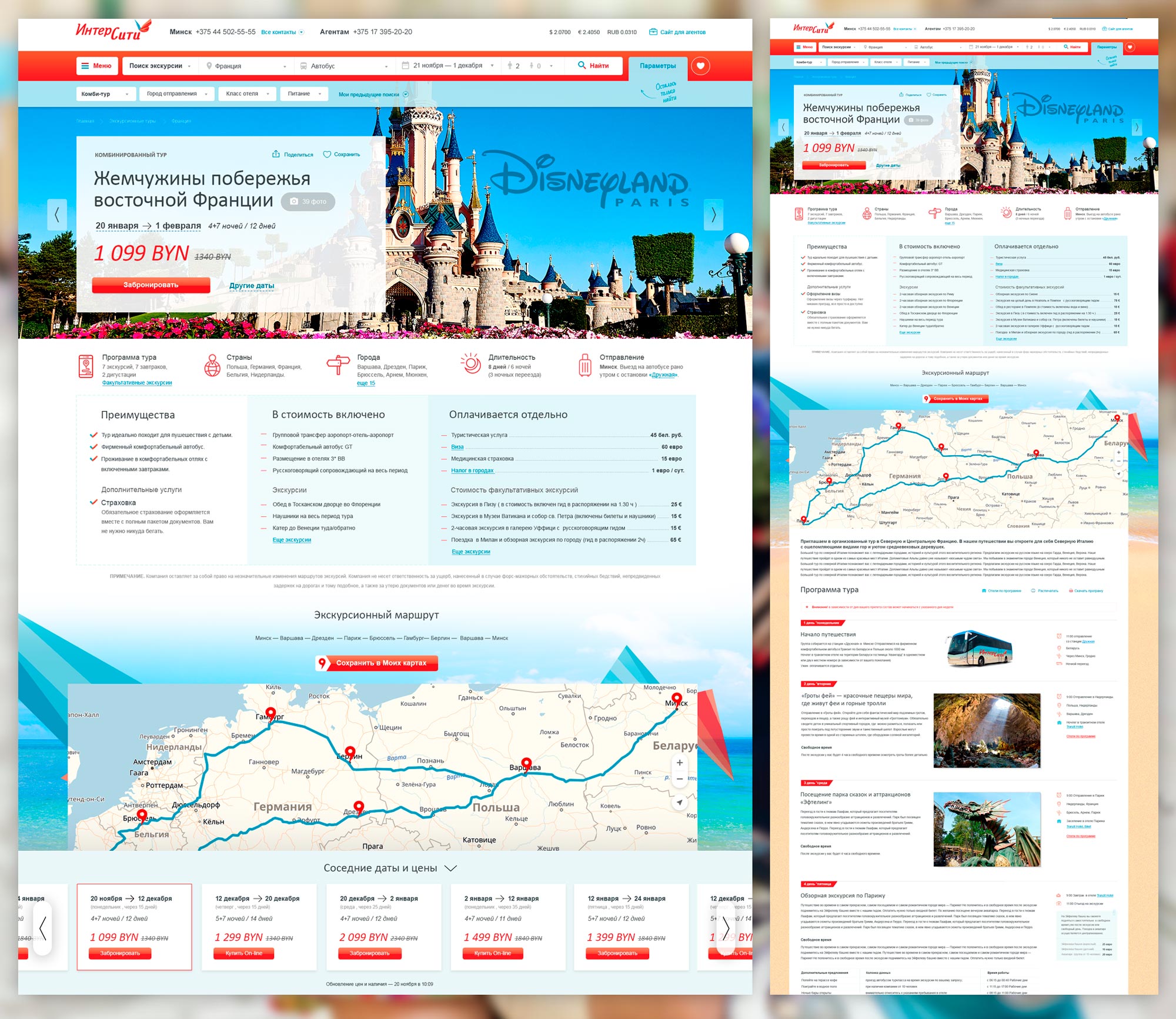The image size is (1176, 1019).
Task: Click the dragon photo in small right preview
Action: 987,830
